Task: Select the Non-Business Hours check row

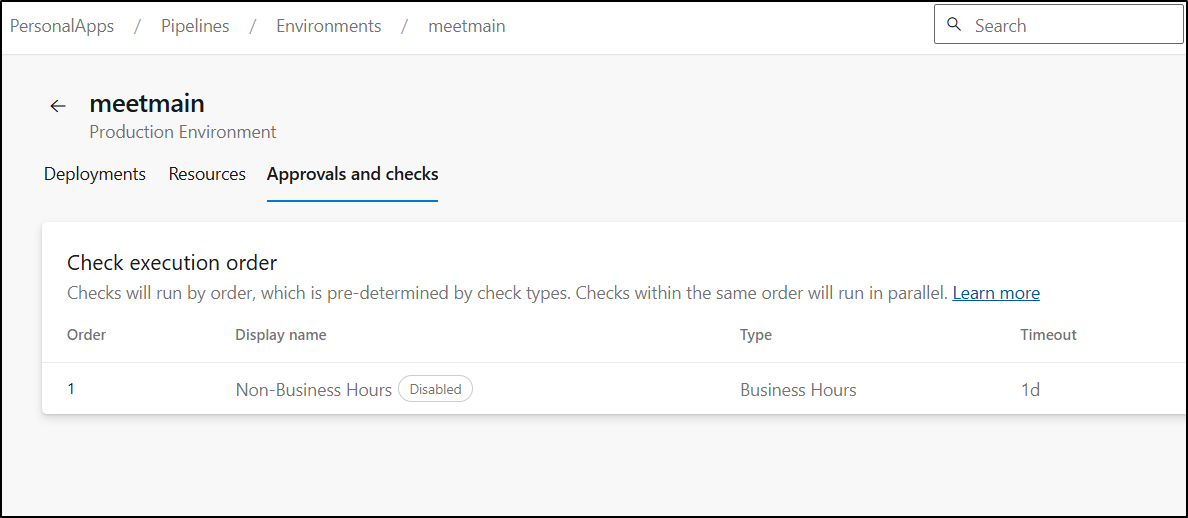Action: click(x=614, y=389)
